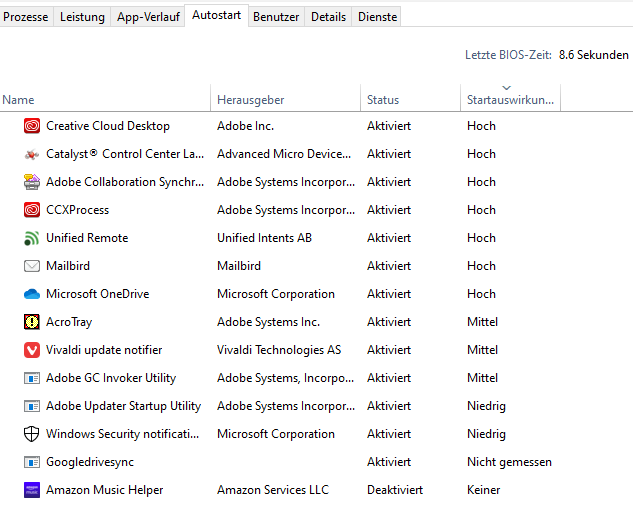Click publisher Amazon Services LLC
Image resolution: width=633 pixels, height=509 pixels.
pos(273,490)
